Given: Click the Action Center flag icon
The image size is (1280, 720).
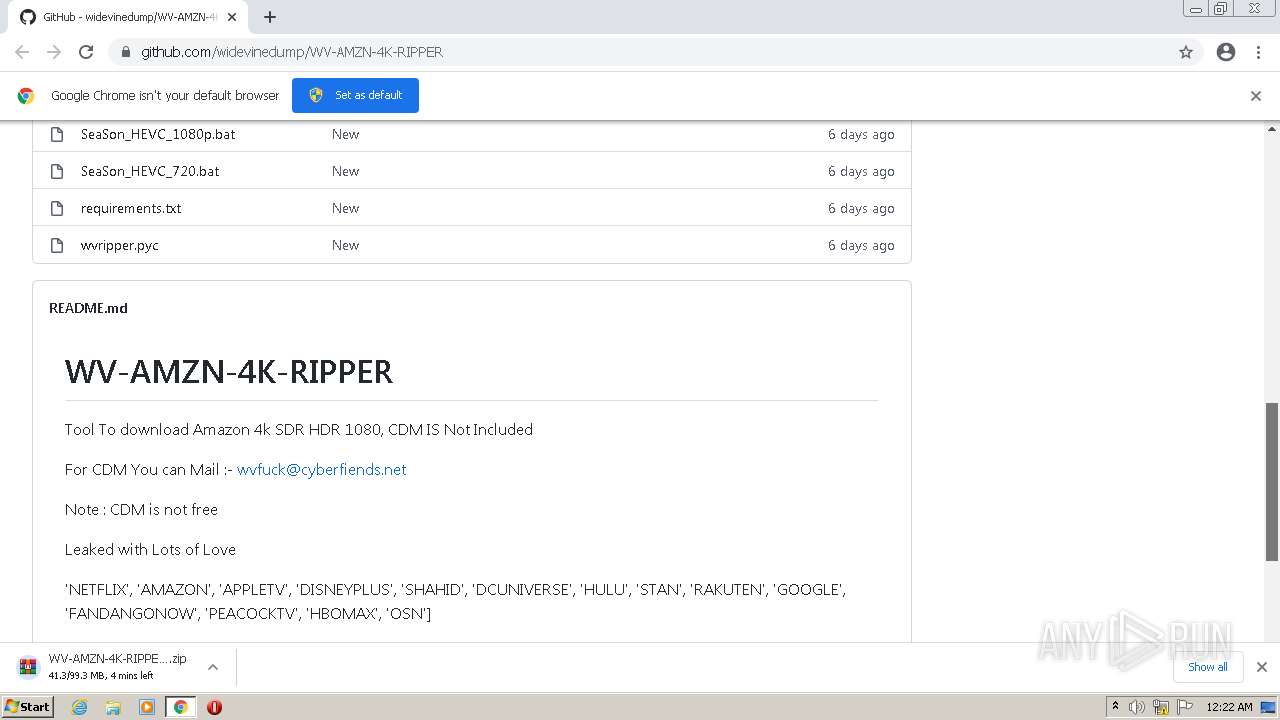Looking at the screenshot, I should pos(1184,707).
